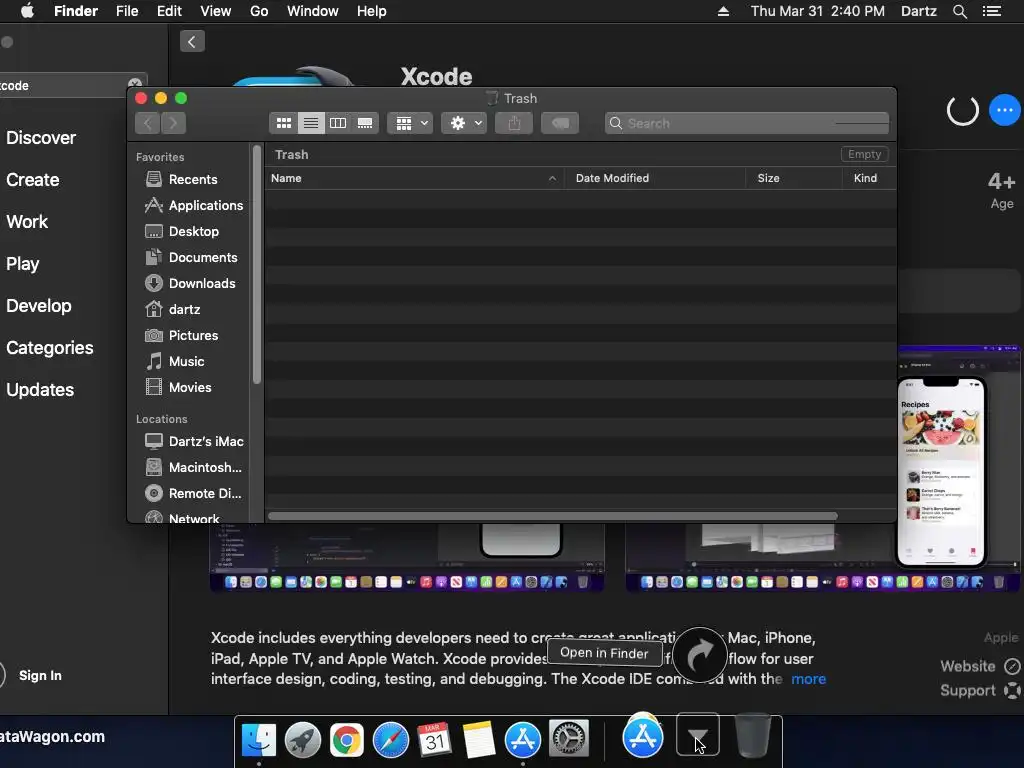The image size is (1024, 768).
Task: Clear the App Store search field
Action: (135, 84)
